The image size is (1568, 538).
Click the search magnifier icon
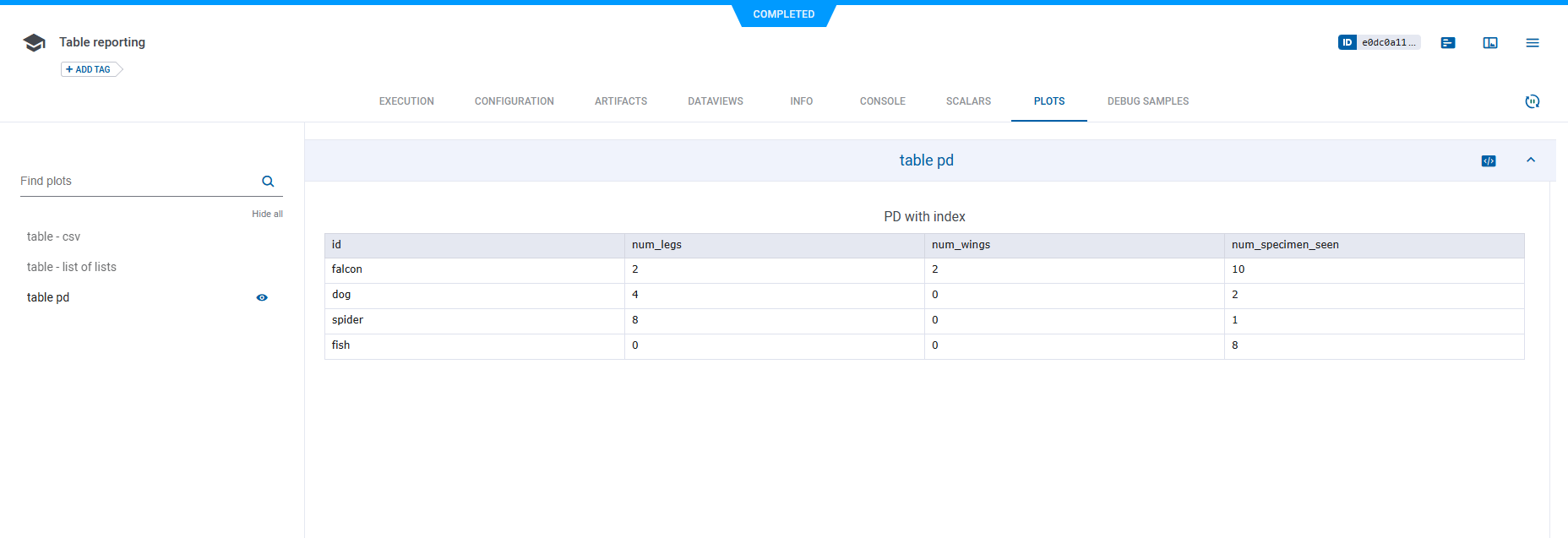click(268, 182)
